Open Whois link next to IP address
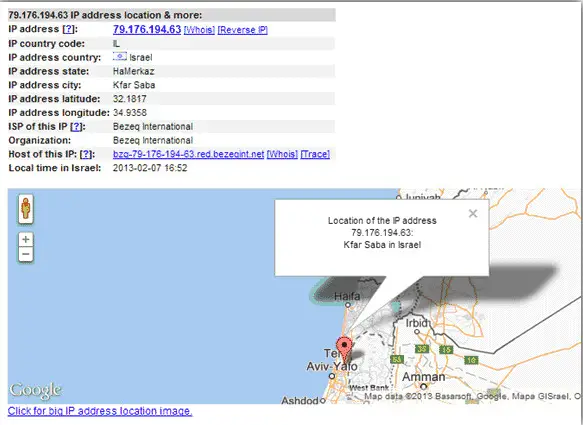 [x=199, y=30]
